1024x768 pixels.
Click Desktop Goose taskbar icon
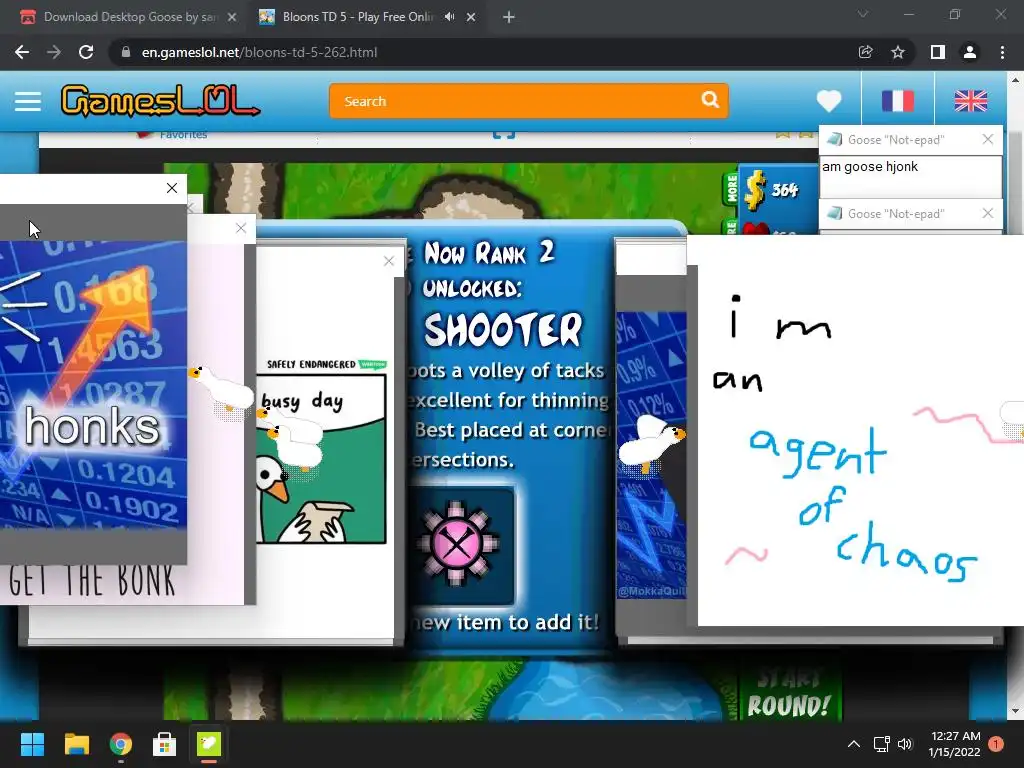point(209,744)
